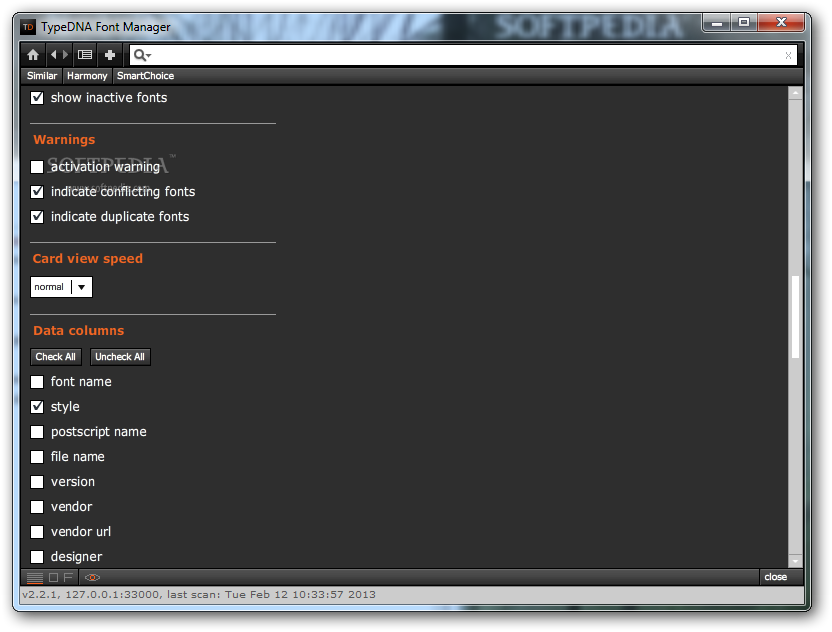Switch to list view in bottom bar
The width and height of the screenshot is (832, 632).
pos(35,577)
